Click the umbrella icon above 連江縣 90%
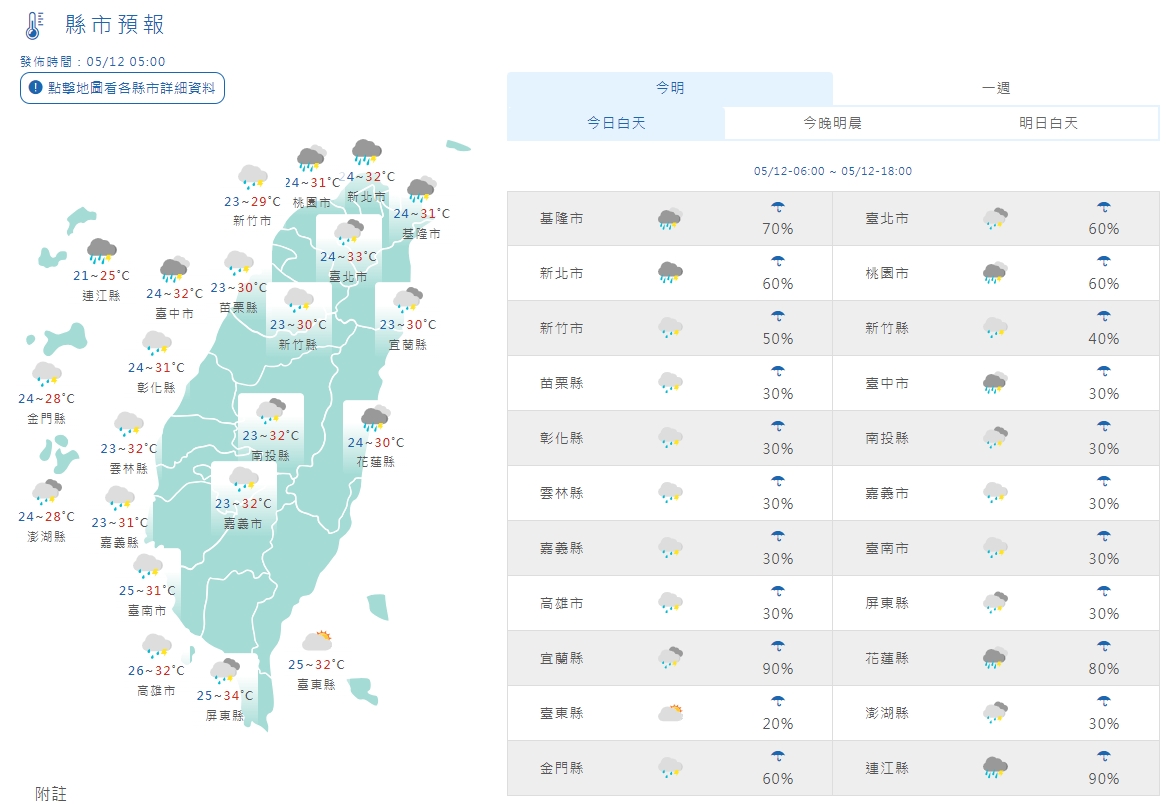 1104,757
